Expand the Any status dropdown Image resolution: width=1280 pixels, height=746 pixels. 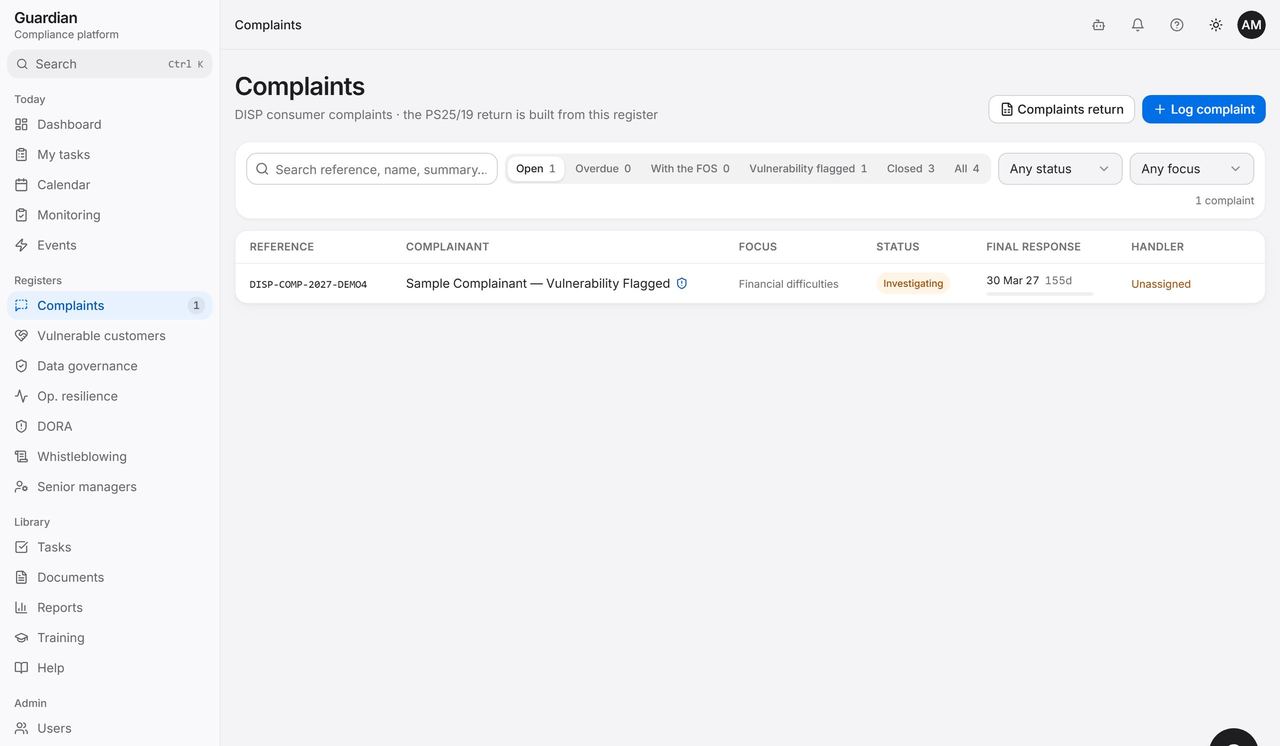(1060, 169)
